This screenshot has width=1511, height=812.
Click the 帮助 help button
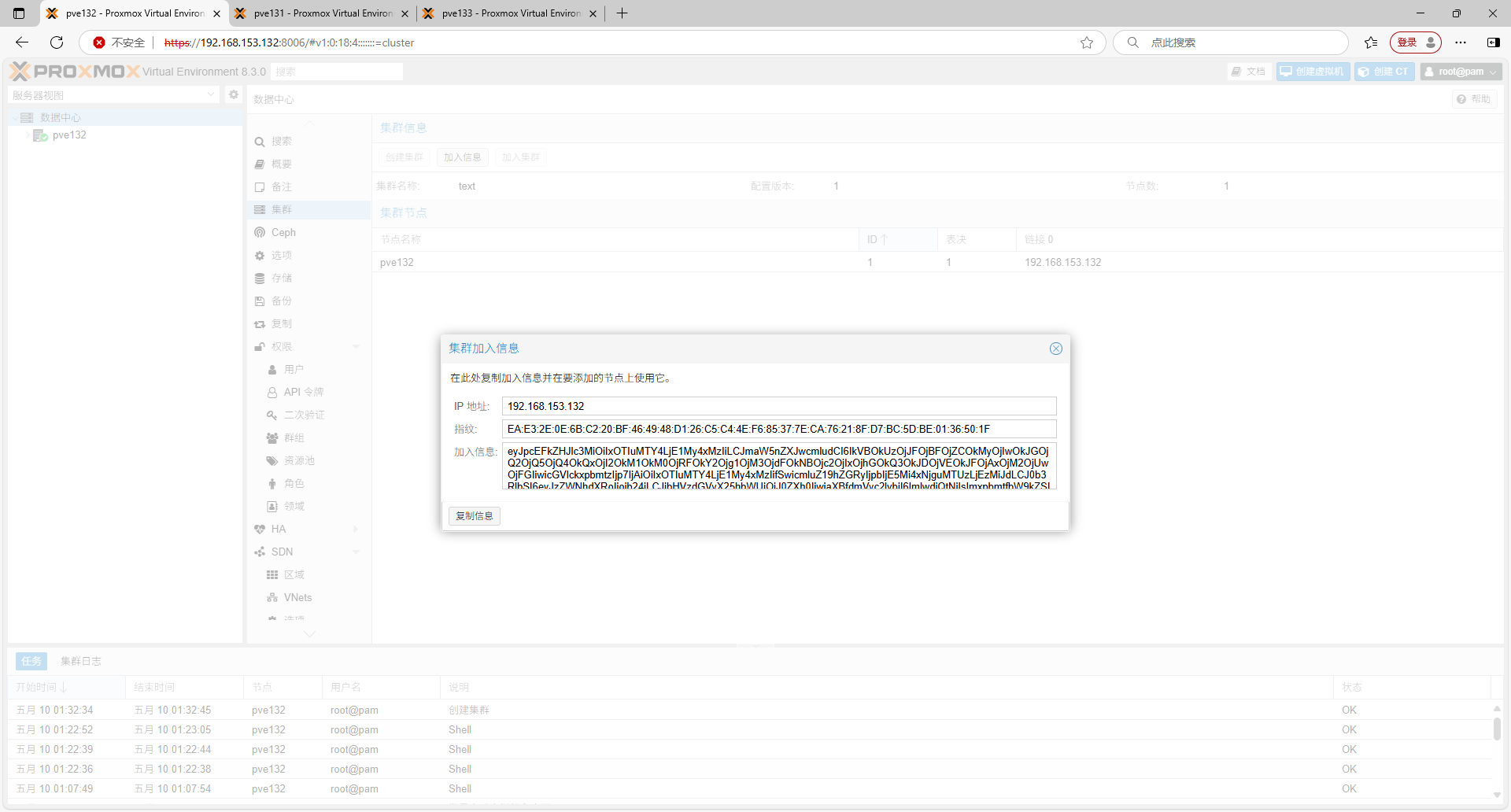click(x=1474, y=99)
